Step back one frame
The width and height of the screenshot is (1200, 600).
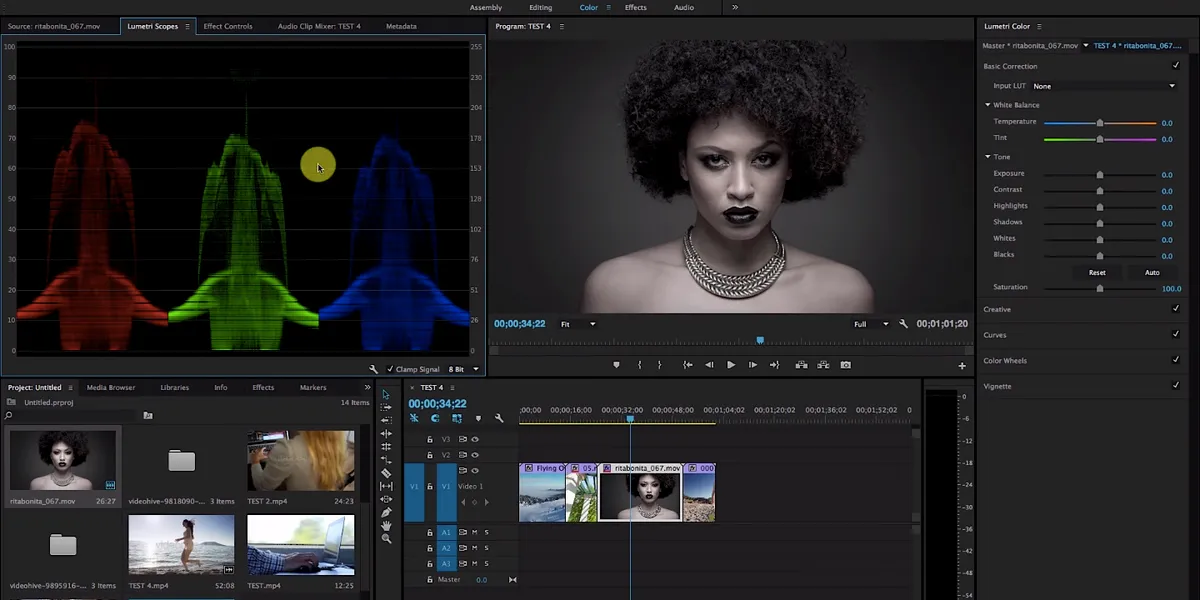coord(709,365)
